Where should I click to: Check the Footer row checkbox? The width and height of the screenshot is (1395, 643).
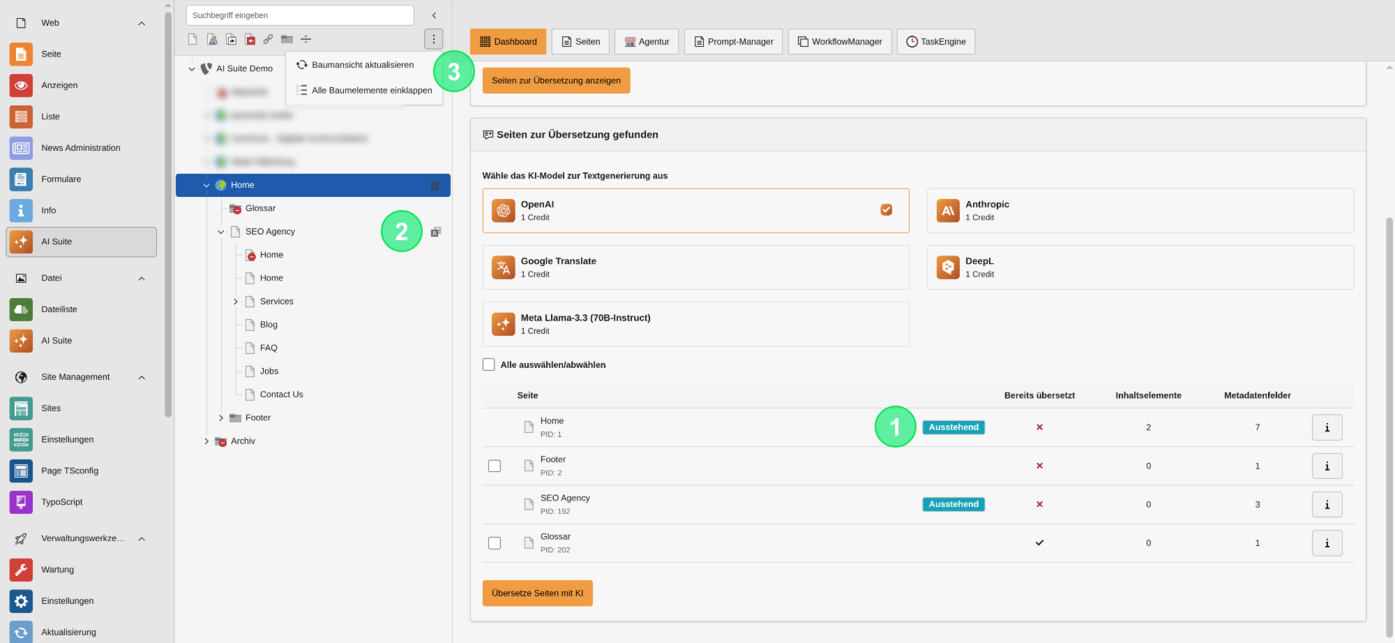click(494, 466)
